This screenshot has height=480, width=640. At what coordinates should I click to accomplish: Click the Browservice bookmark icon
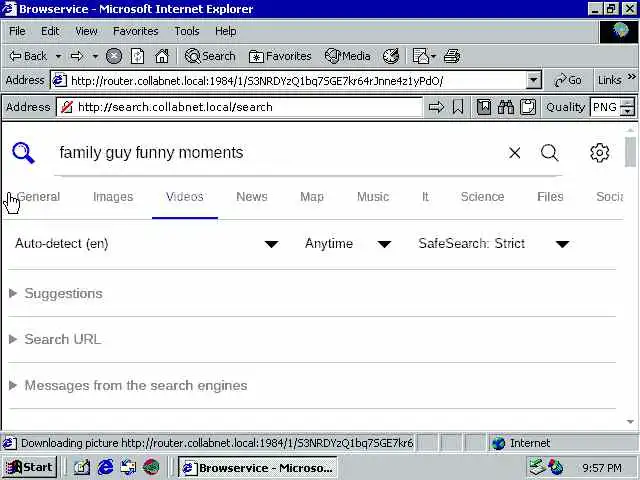pyautogui.click(x=458, y=107)
